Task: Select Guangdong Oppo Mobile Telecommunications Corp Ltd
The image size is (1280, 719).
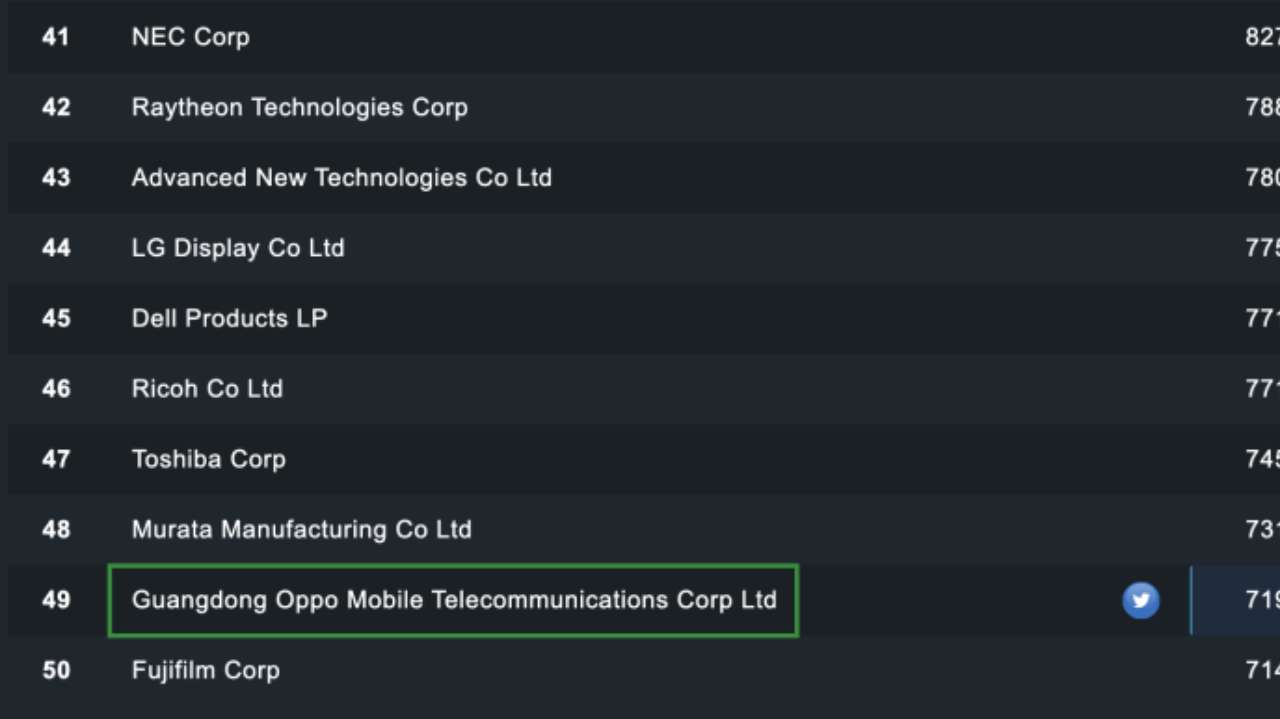Action: [x=454, y=600]
